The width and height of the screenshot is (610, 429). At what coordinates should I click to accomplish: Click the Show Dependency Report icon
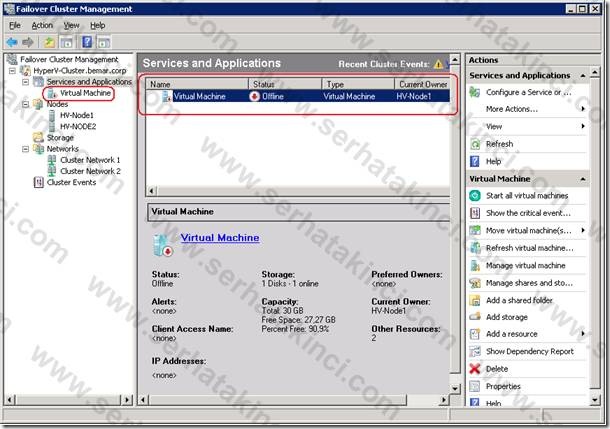pyautogui.click(x=475, y=351)
